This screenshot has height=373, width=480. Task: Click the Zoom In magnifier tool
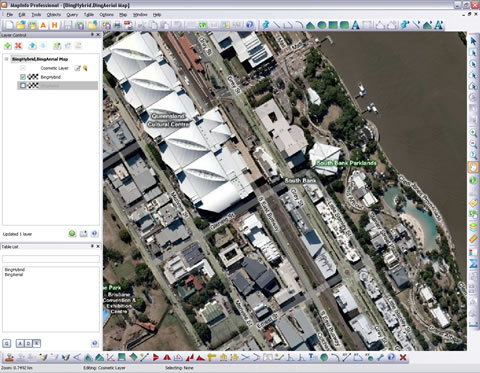(x=473, y=133)
